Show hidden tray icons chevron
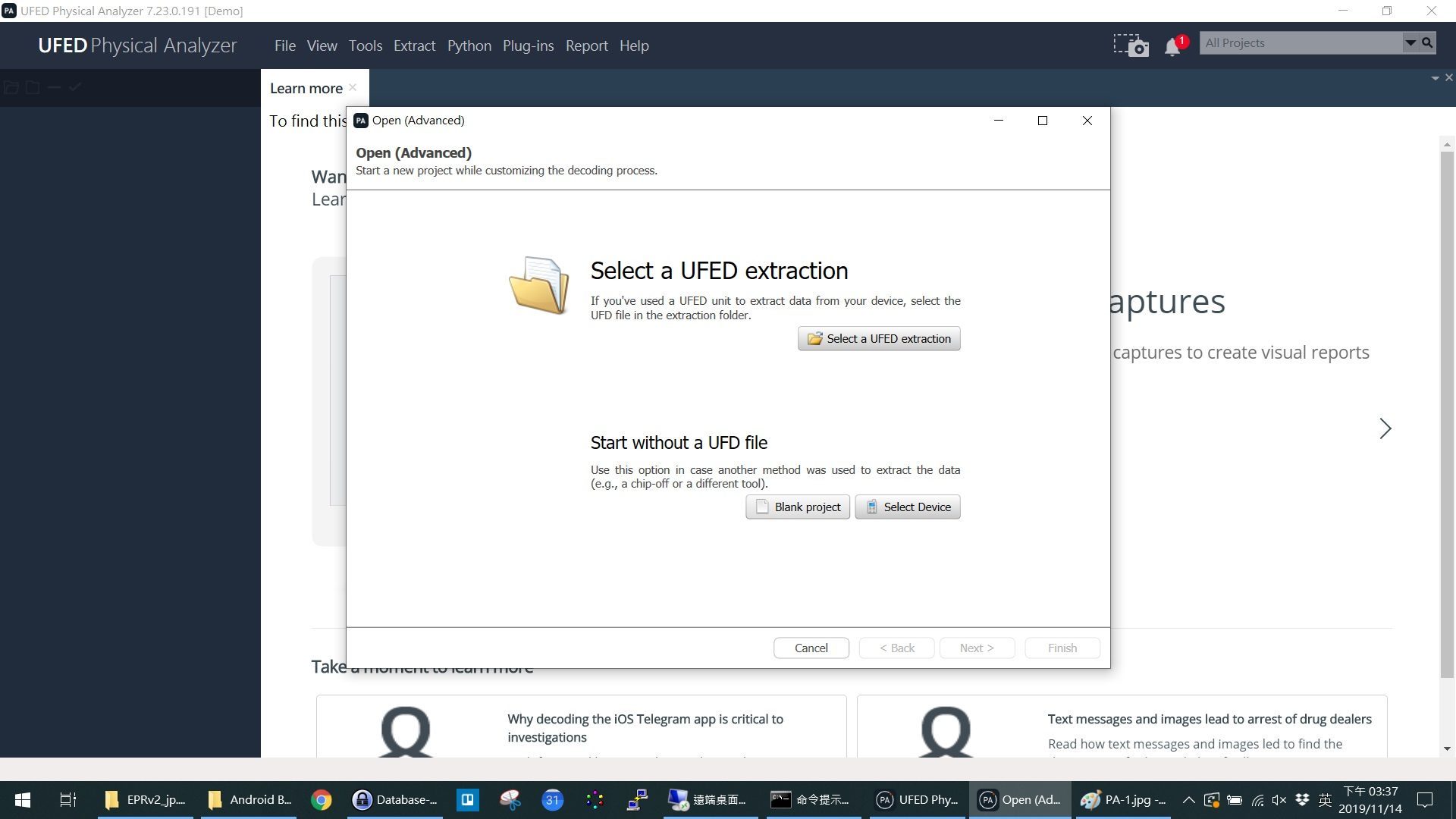 coord(1188,800)
